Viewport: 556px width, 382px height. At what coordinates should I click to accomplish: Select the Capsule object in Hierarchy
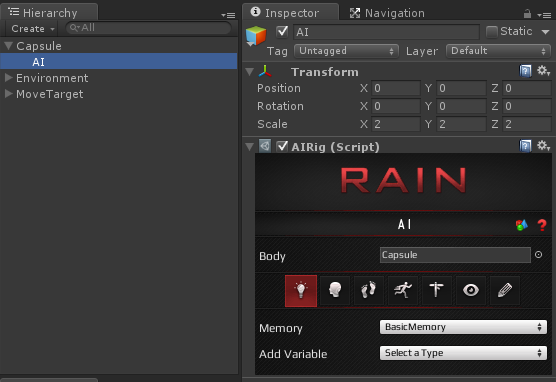tap(119, 46)
